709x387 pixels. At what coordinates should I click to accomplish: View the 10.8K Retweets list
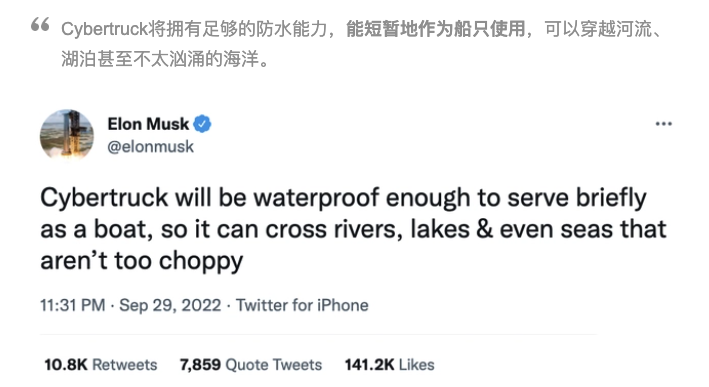pyautogui.click(x=101, y=364)
